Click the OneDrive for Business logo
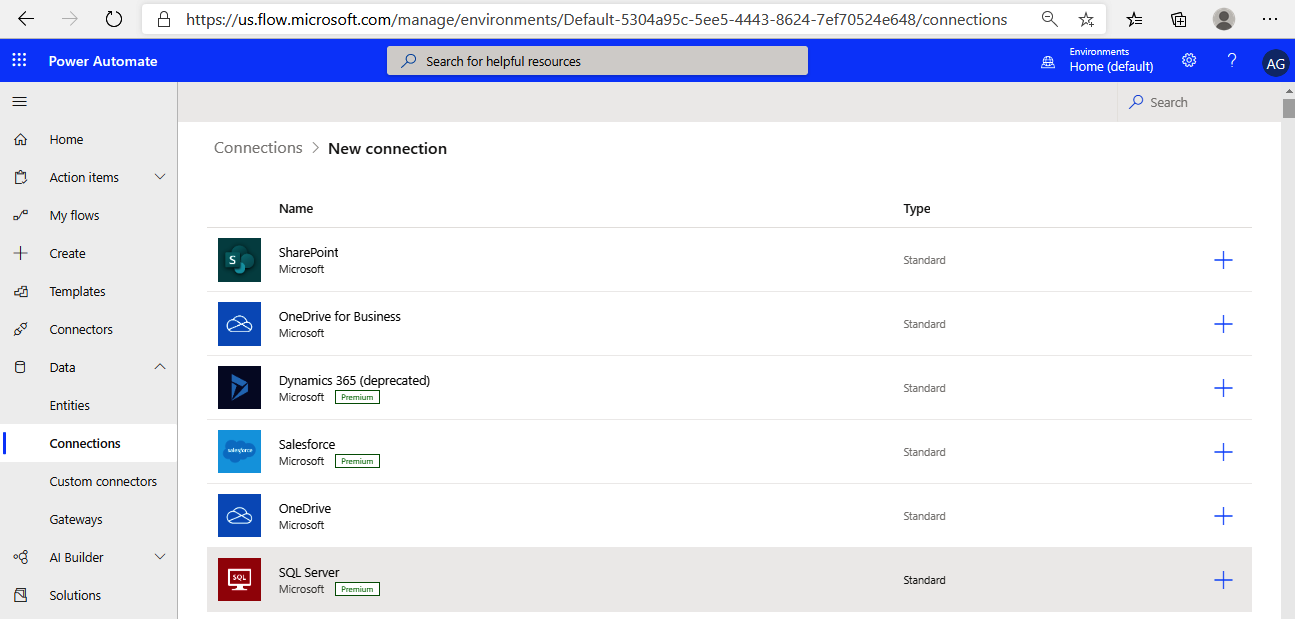This screenshot has width=1295, height=619. coord(239,324)
